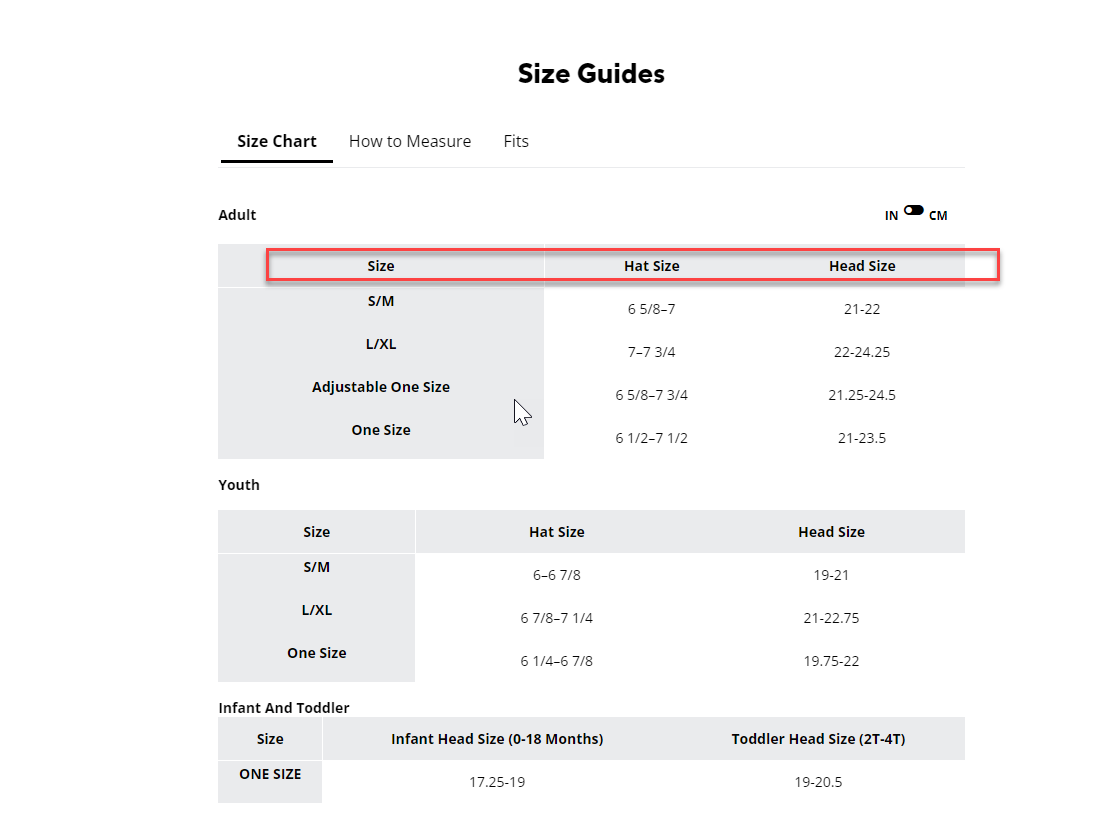Toggle the IN/CM unit switch

point(914,211)
